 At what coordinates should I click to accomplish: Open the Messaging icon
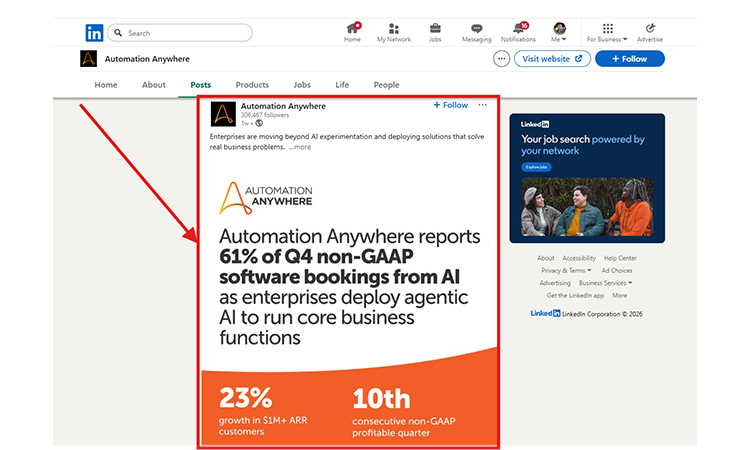(476, 32)
